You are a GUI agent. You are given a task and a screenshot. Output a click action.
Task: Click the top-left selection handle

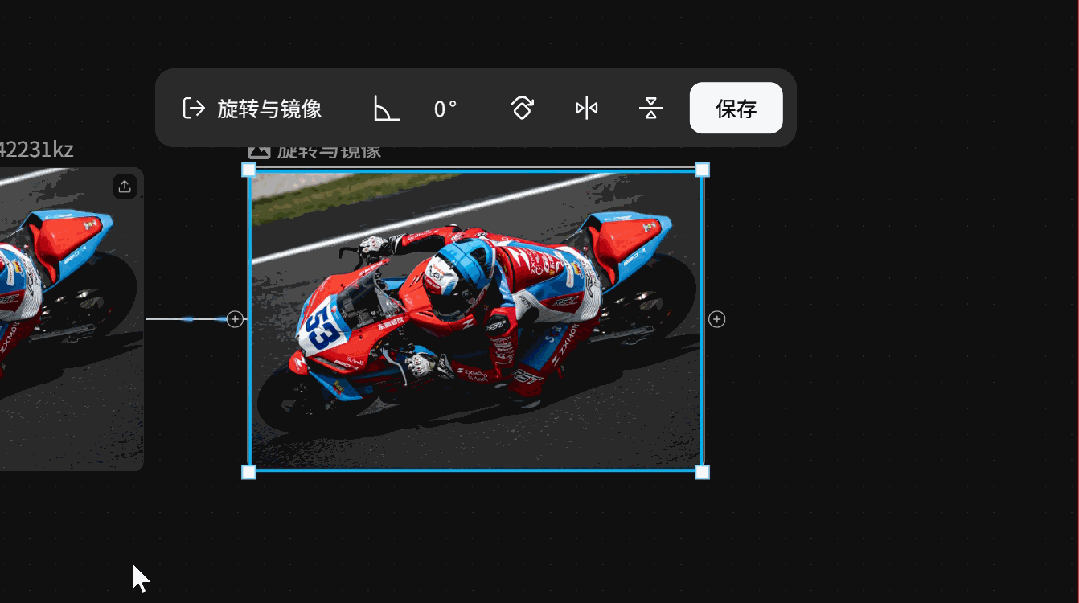point(248,170)
